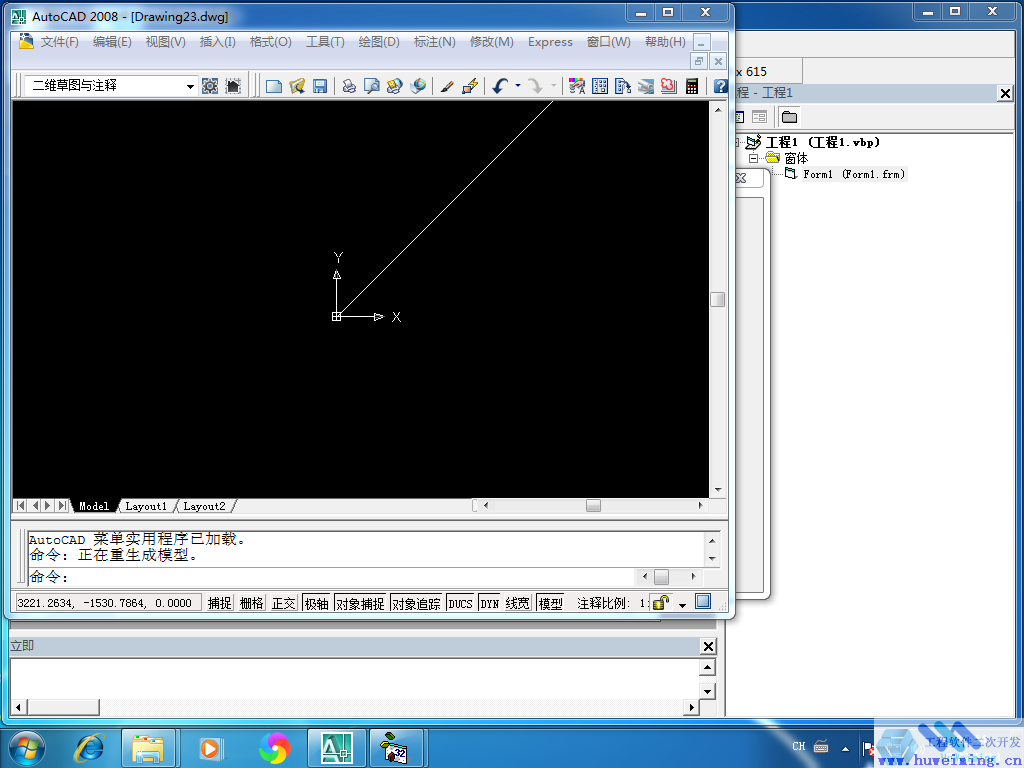
Task: Expand the Redo history dropdown arrow
Action: click(553, 86)
